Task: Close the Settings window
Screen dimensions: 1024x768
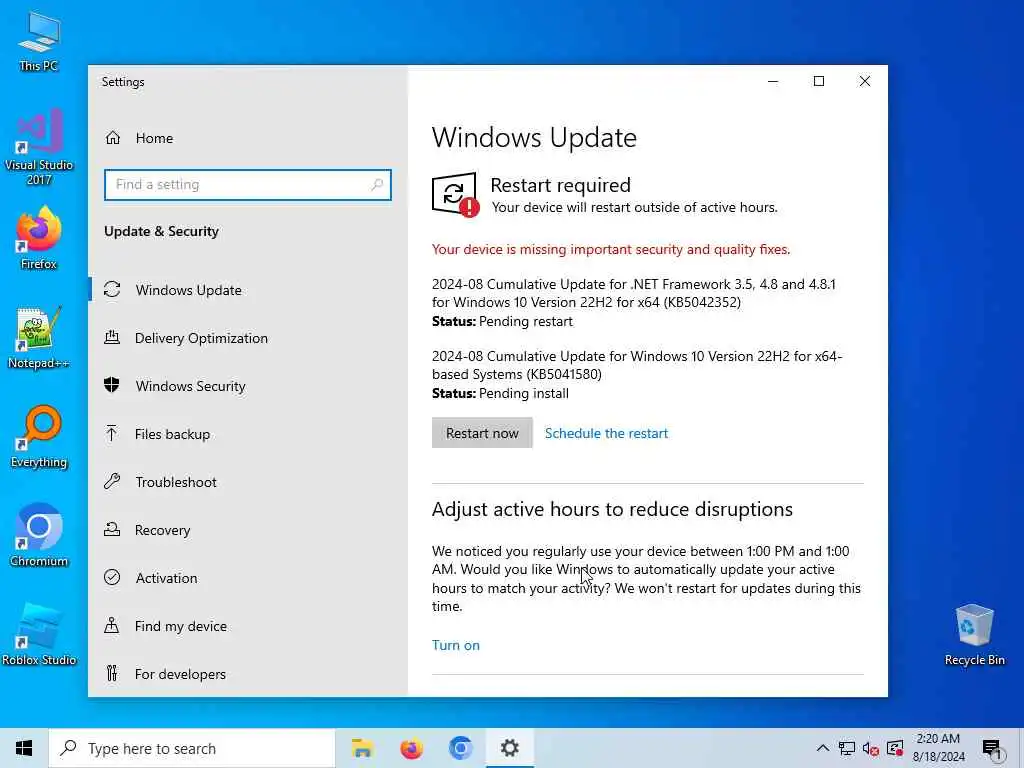Action: click(x=865, y=81)
